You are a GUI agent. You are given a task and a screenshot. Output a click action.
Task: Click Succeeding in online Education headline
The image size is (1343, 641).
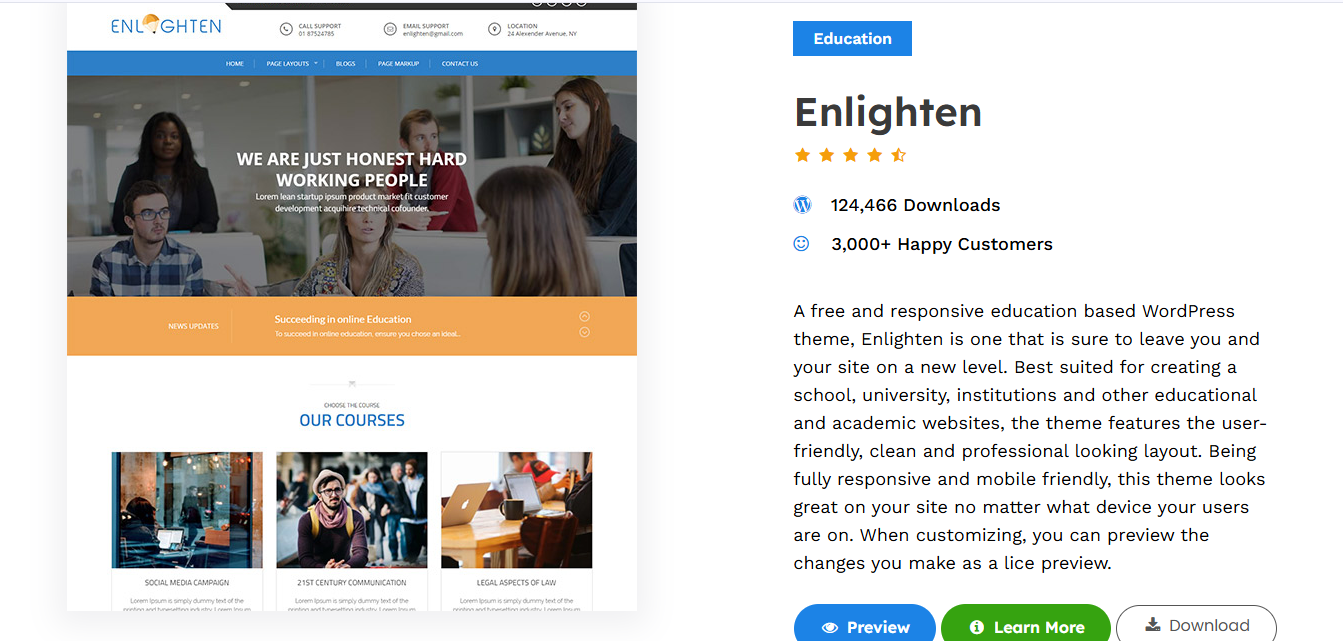(x=343, y=319)
